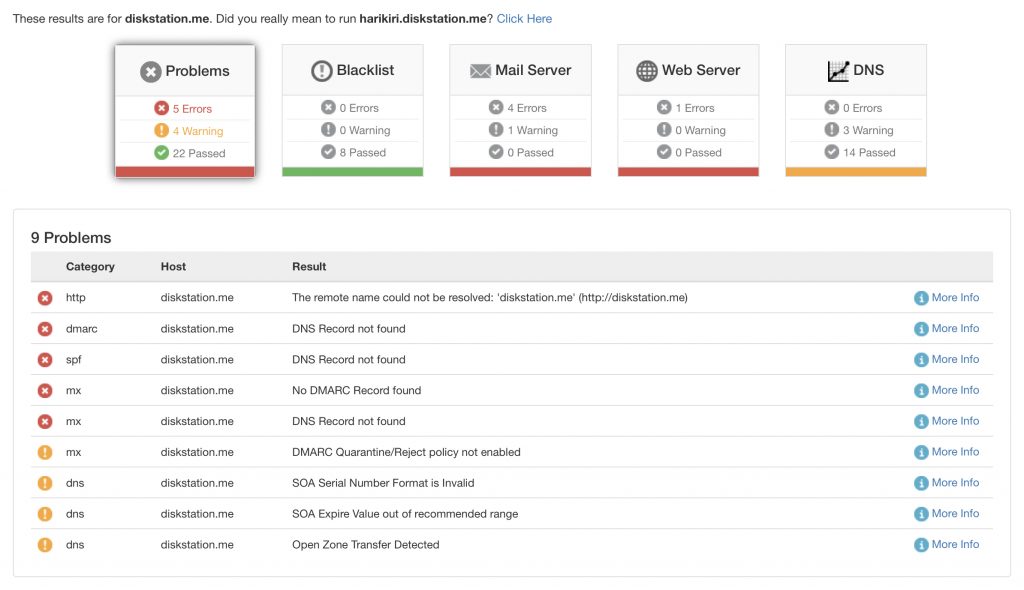
Task: Open the Blacklist results tab
Action: [353, 70]
